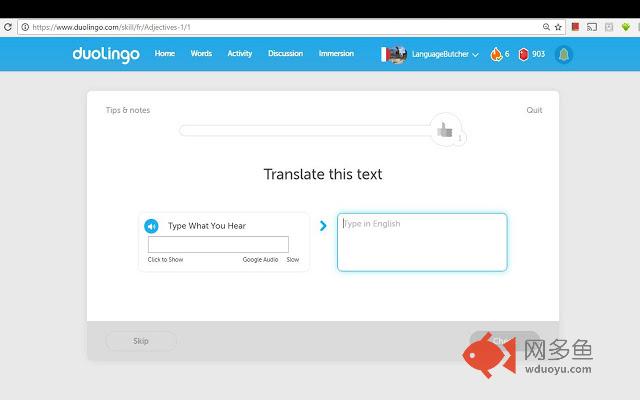This screenshot has height=400, width=640.
Task: Click the Slow audio link
Action: pyautogui.click(x=293, y=260)
